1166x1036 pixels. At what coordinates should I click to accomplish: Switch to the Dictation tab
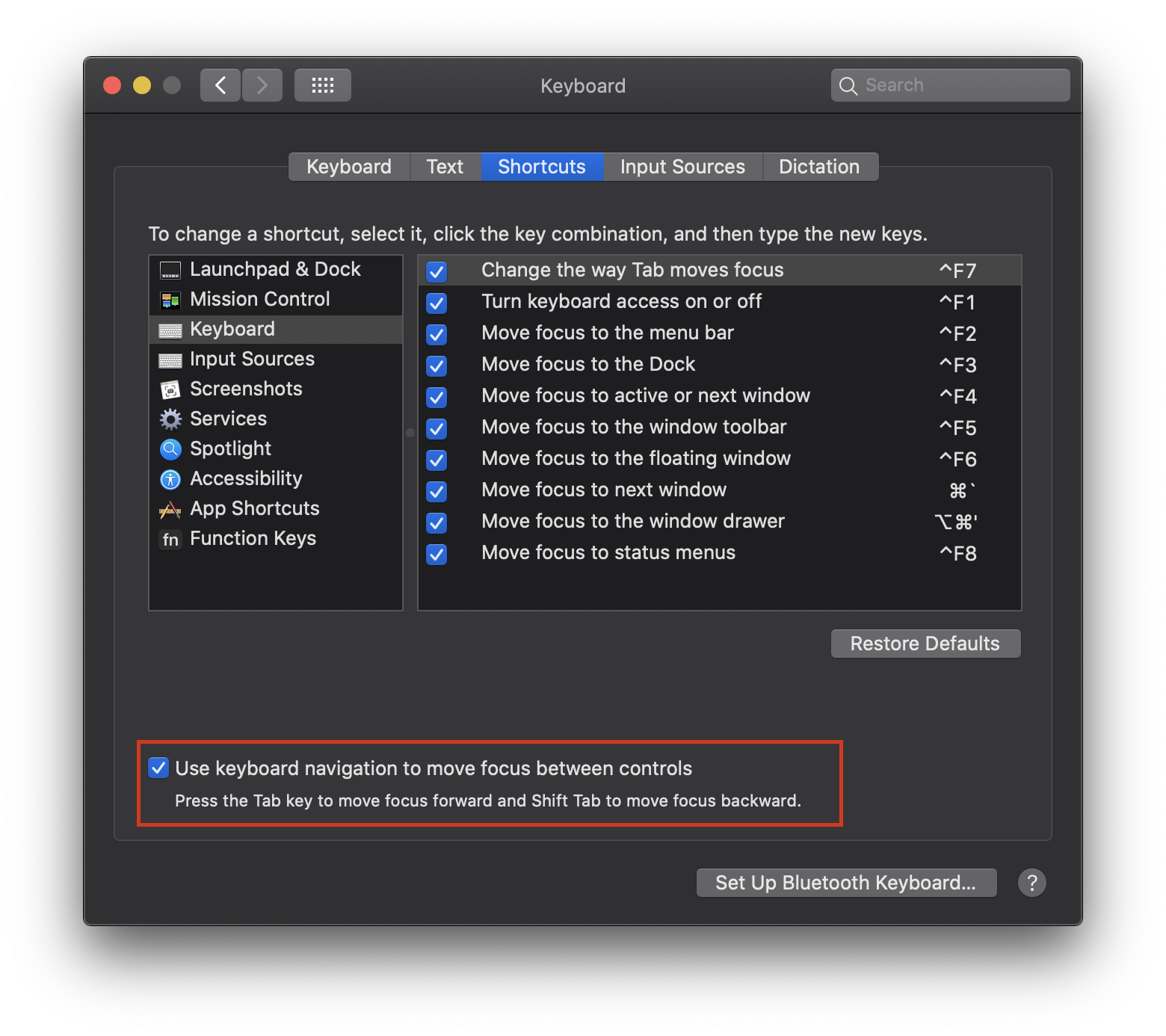point(819,166)
